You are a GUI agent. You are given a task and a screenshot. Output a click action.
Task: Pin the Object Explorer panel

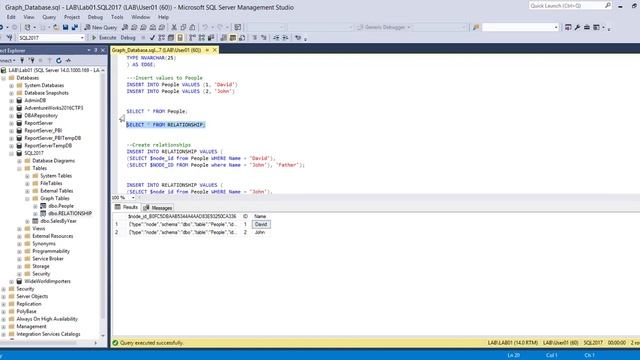pyautogui.click(x=96, y=50)
